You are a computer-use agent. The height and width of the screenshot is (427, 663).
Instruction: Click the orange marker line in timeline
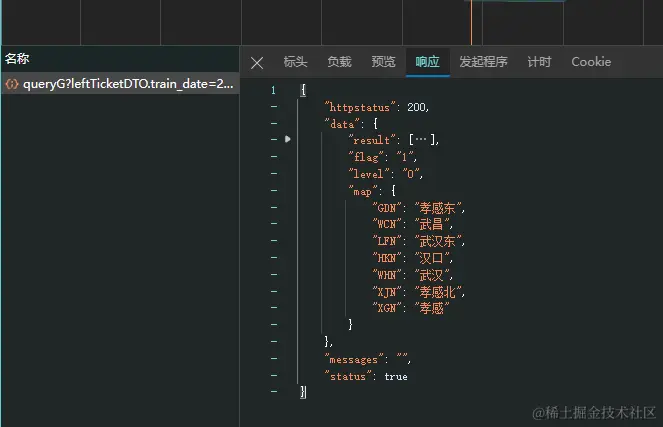(x=471, y=22)
